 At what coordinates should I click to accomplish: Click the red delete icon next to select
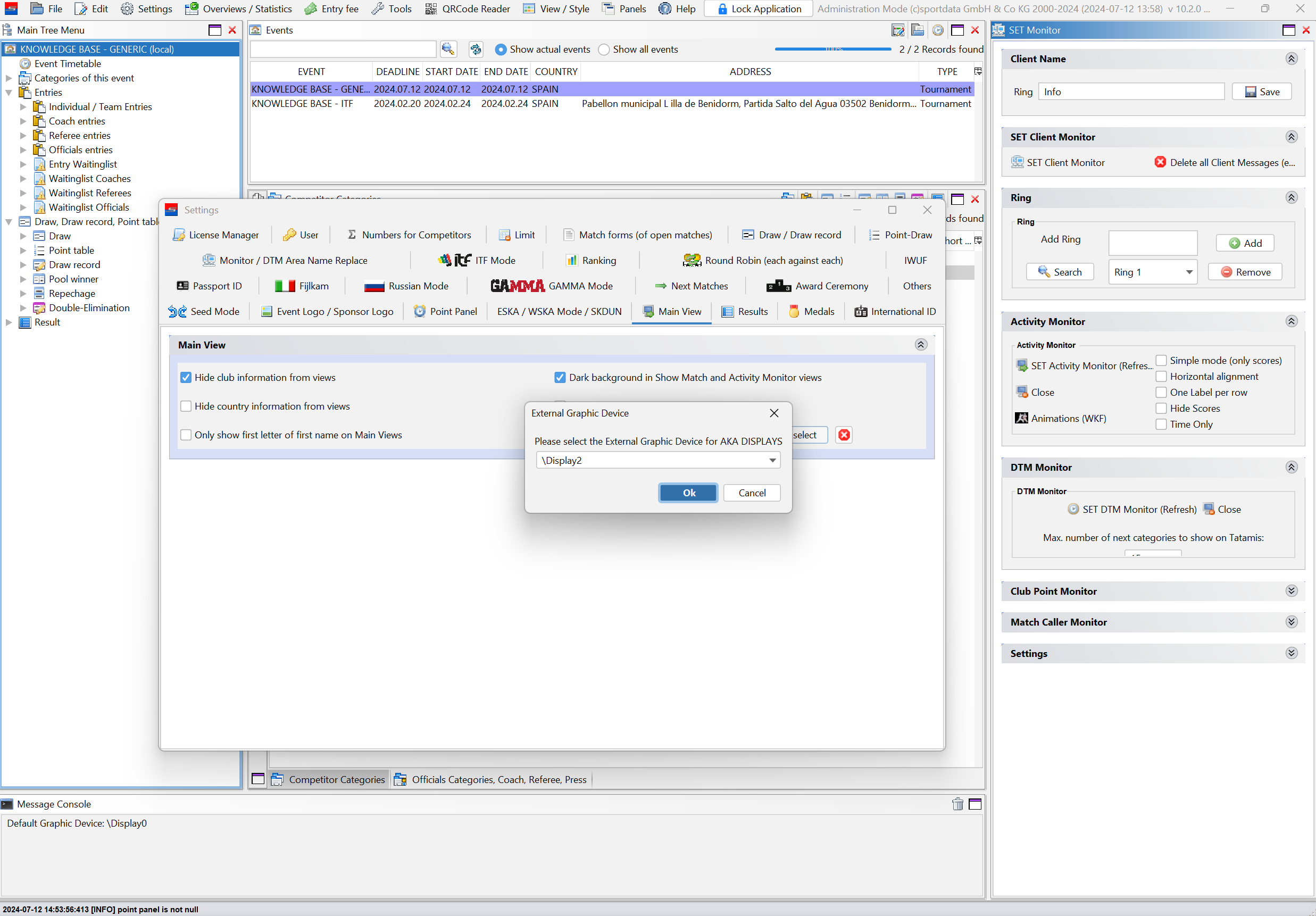[844, 435]
